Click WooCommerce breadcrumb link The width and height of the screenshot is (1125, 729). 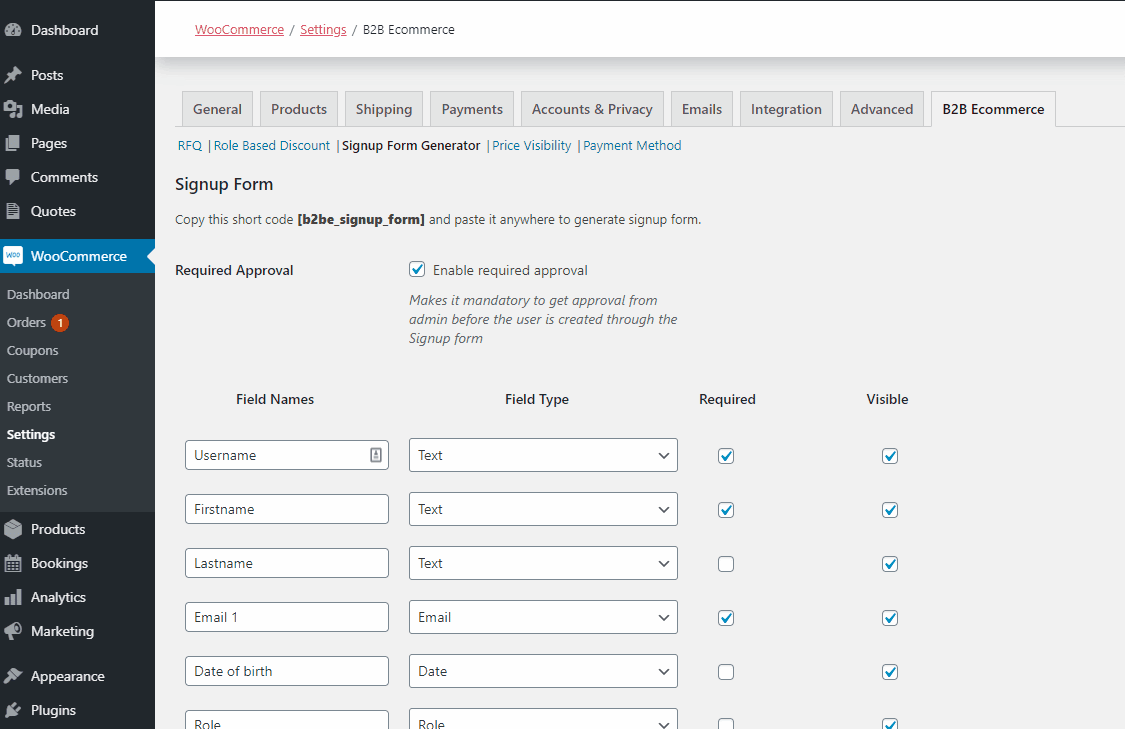click(x=240, y=29)
